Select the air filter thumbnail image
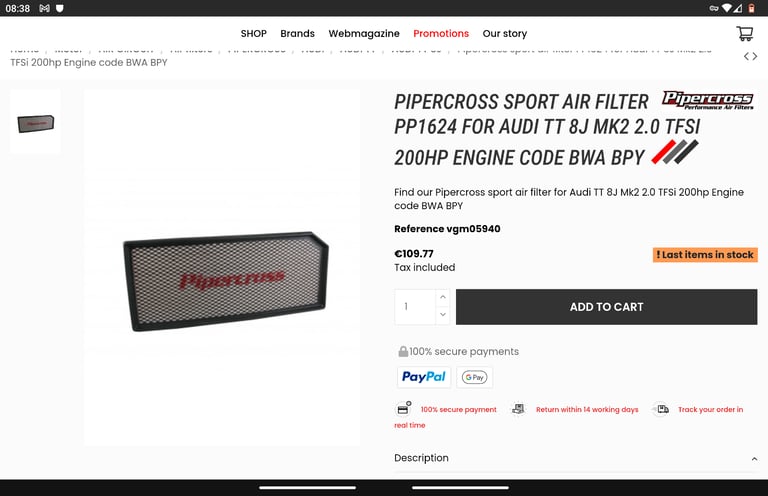This screenshot has width=768, height=496. (x=35, y=122)
